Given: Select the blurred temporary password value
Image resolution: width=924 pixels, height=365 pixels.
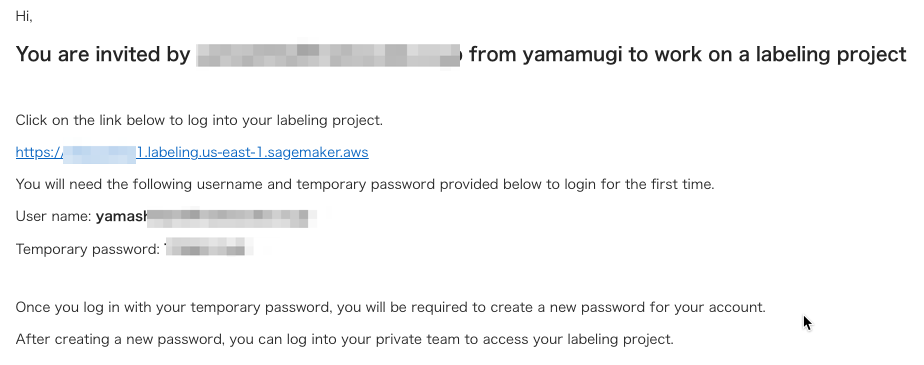Looking at the screenshot, I should coord(209,248).
